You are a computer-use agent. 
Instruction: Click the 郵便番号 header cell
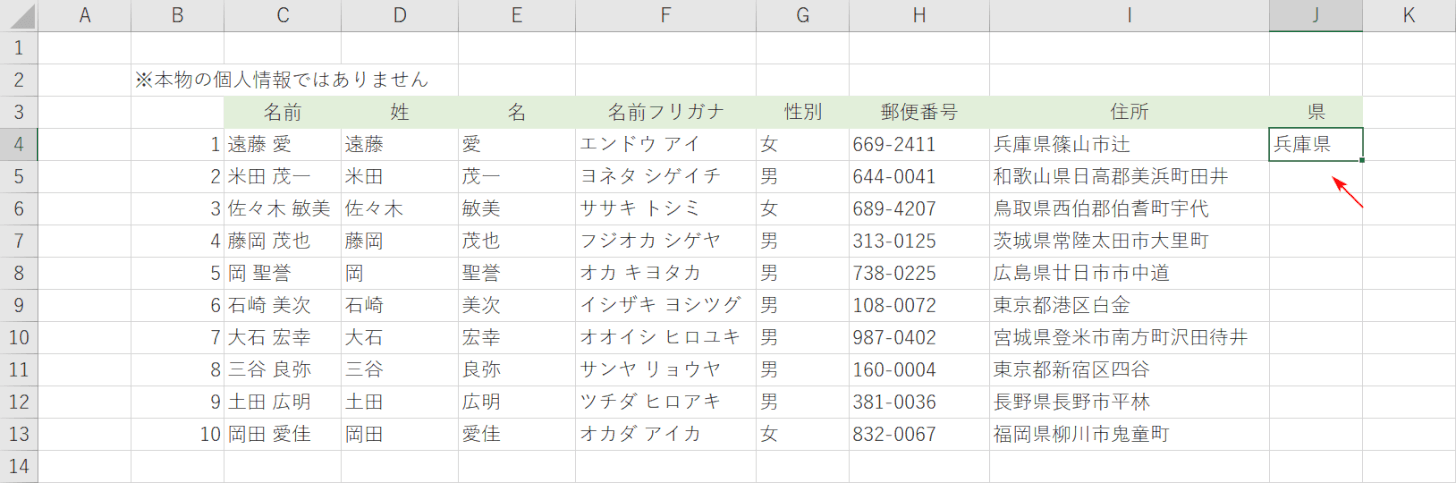920,112
